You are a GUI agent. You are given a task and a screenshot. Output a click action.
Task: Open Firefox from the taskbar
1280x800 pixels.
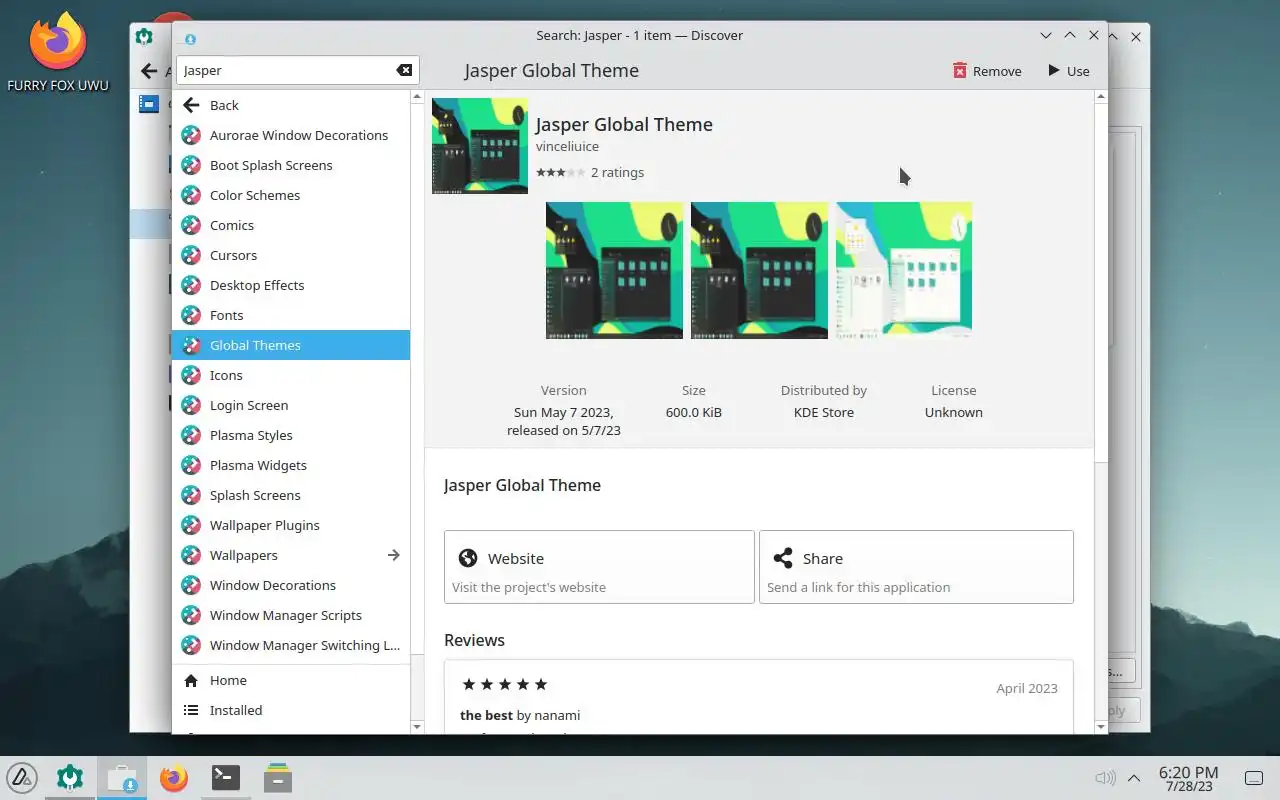174,777
